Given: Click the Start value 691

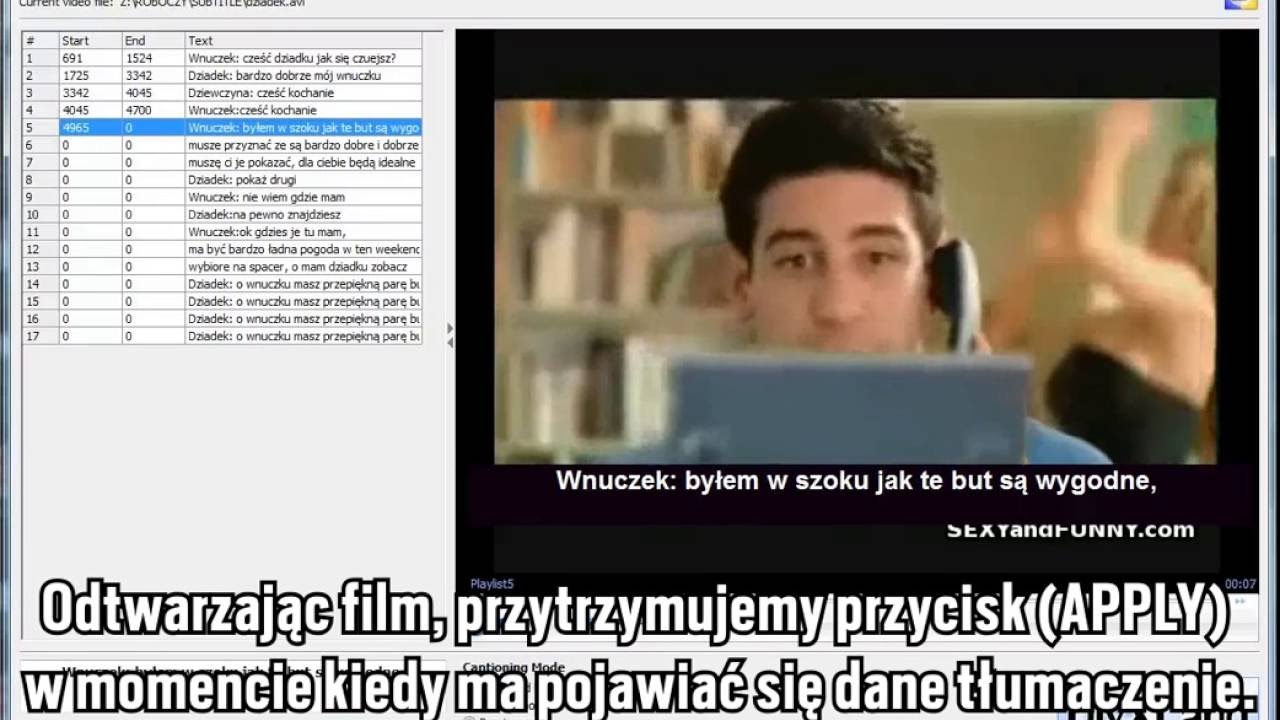Looking at the screenshot, I should (72, 58).
